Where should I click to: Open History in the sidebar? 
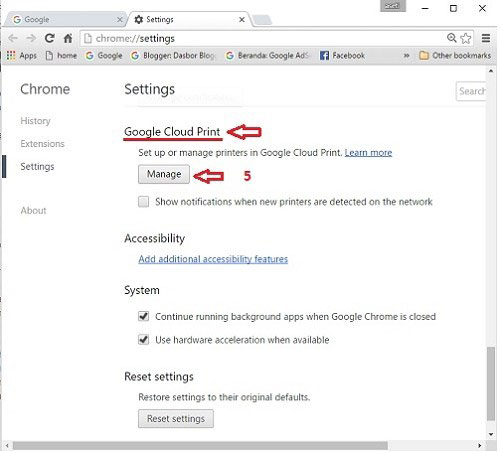pyautogui.click(x=35, y=121)
